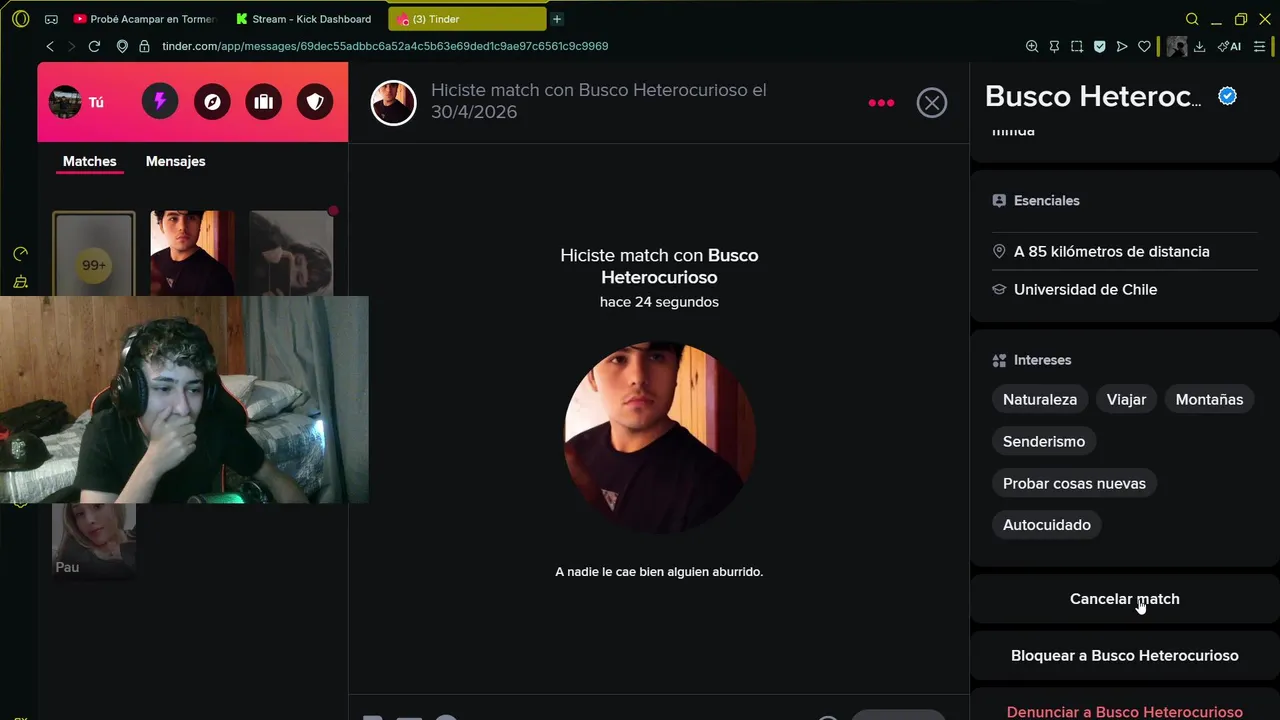Click the 'hace 24 segundos' timestamp
The height and width of the screenshot is (720, 1280).
tap(659, 302)
